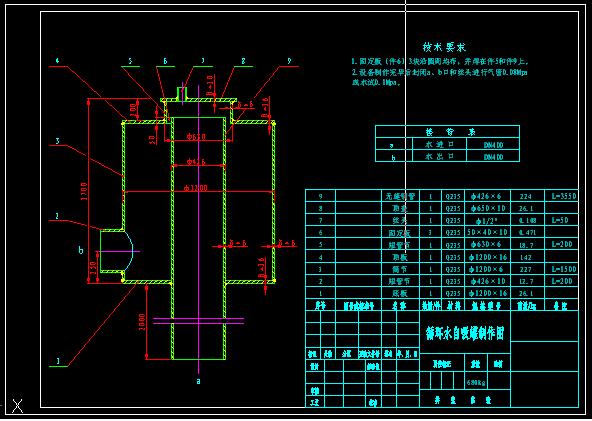
Task: Select the weight value 224
Action: click(525, 196)
